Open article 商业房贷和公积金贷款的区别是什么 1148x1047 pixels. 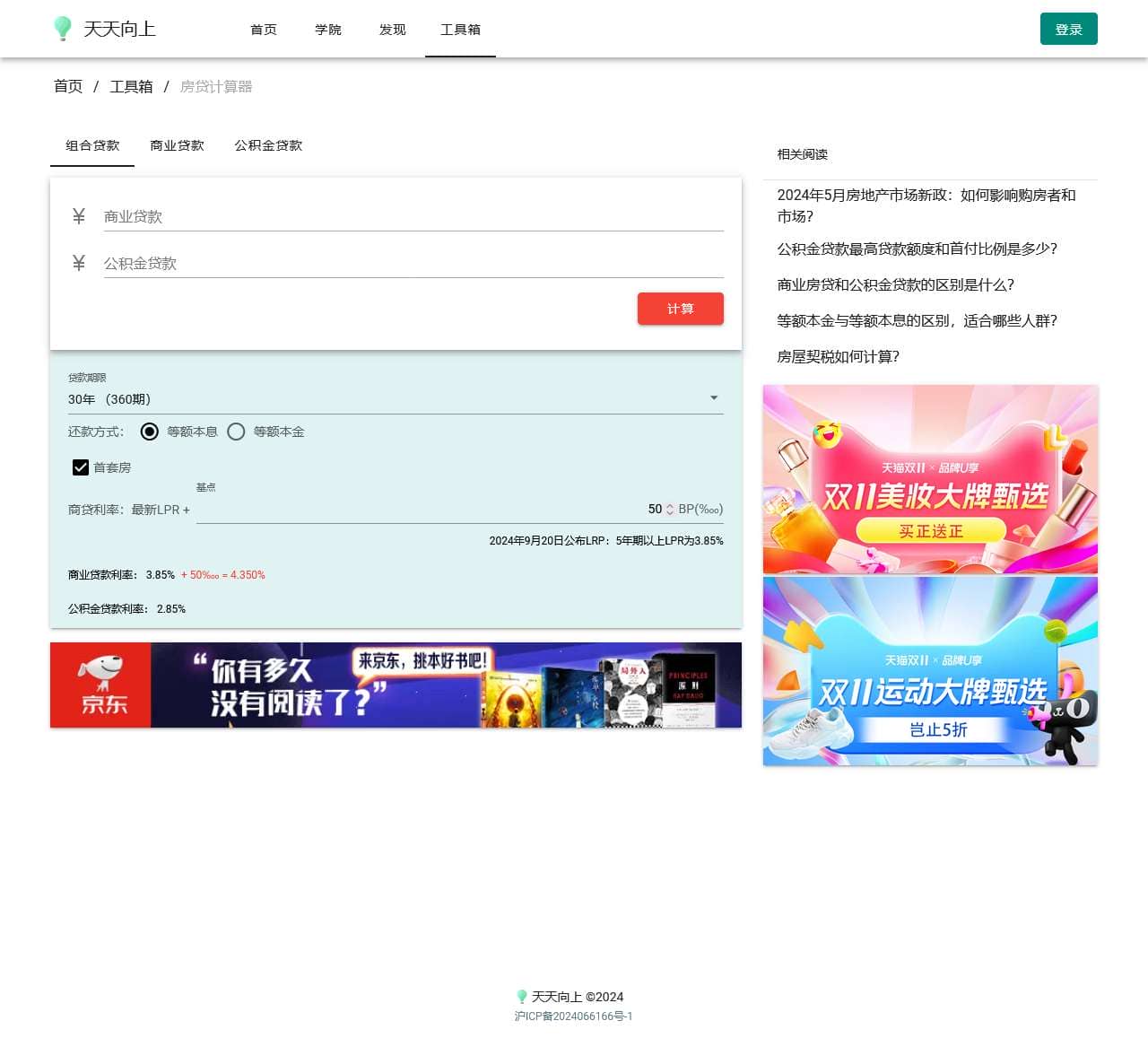click(x=930, y=284)
